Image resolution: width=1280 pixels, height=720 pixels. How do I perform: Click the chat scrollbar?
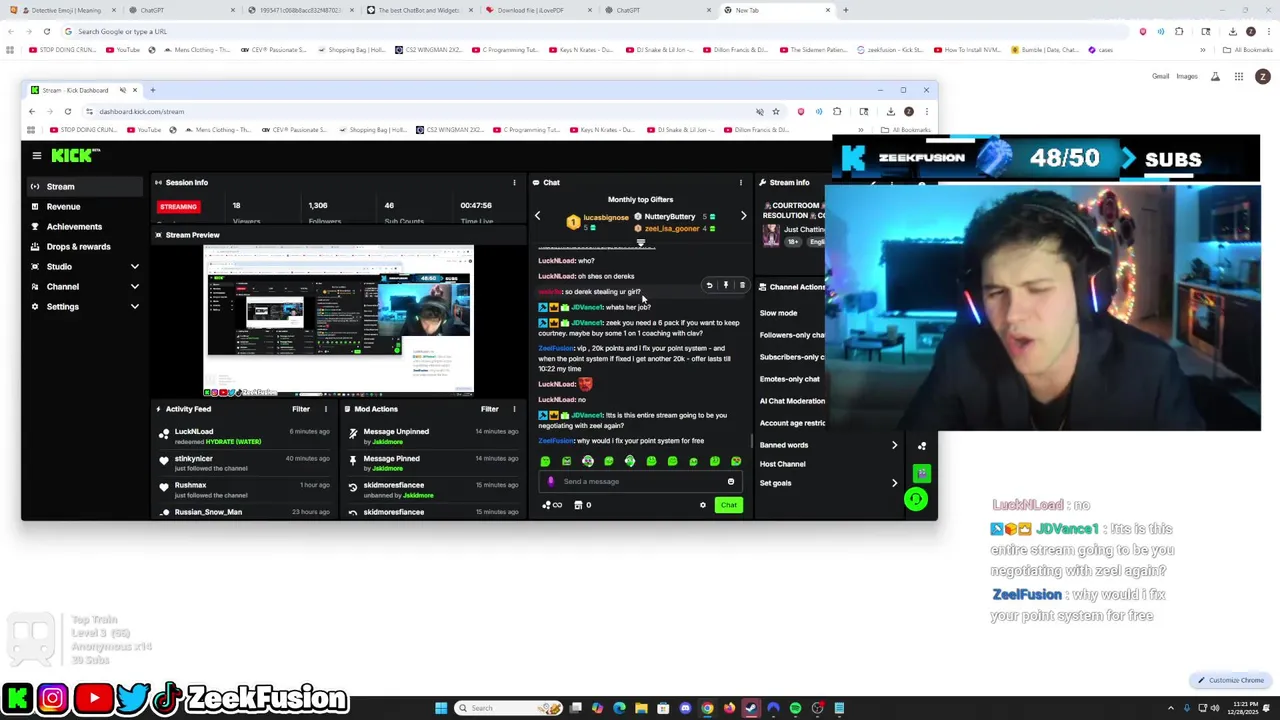point(752,441)
